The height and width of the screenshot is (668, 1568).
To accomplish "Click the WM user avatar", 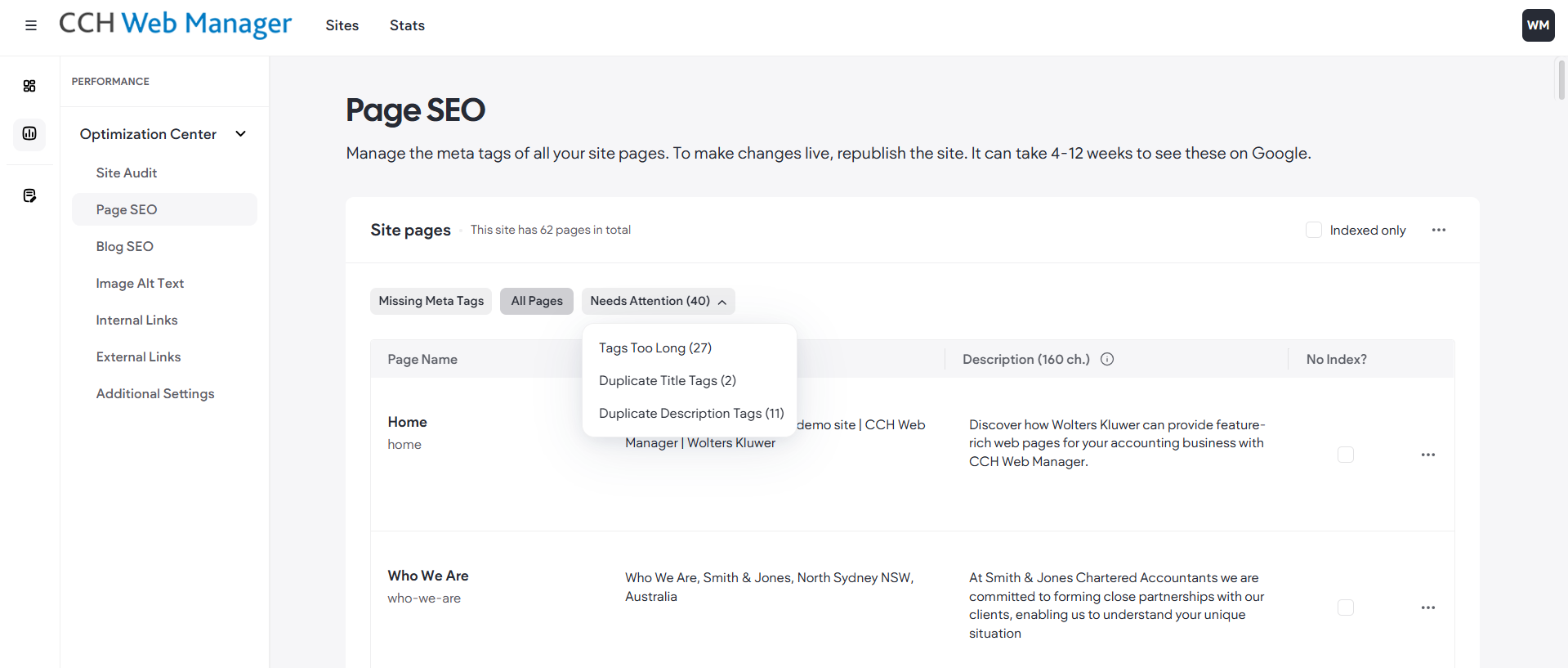I will coord(1538,25).
